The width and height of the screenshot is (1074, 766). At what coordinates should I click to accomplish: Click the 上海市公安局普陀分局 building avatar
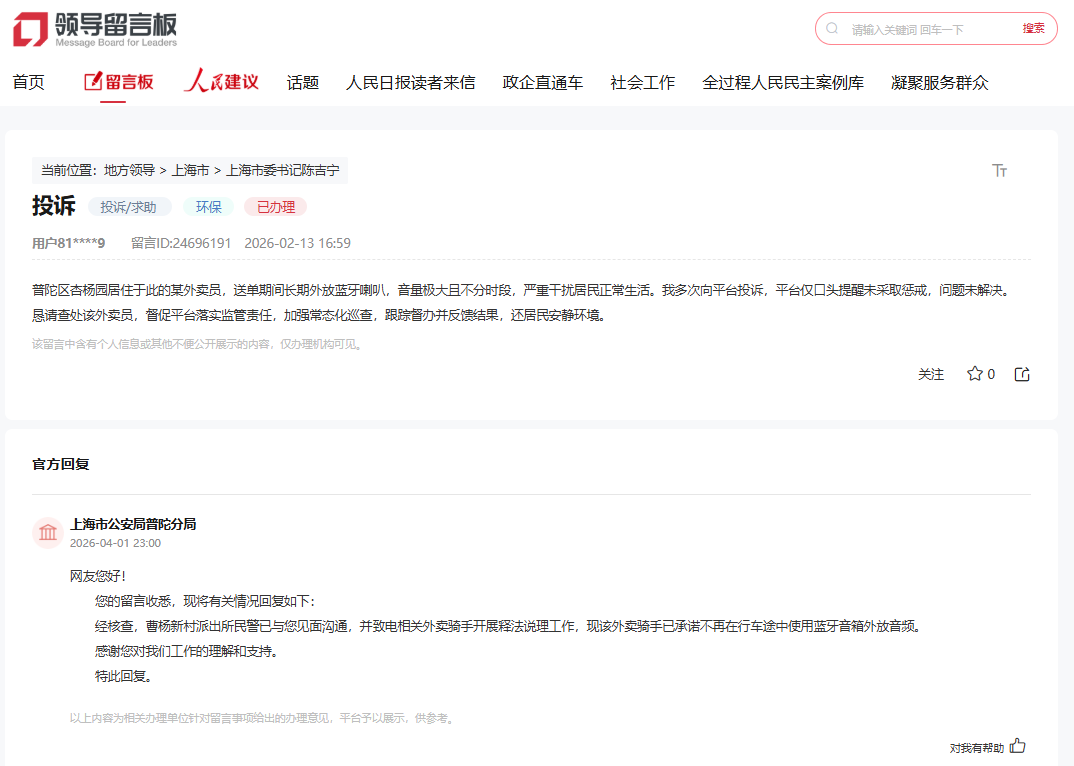[48, 532]
